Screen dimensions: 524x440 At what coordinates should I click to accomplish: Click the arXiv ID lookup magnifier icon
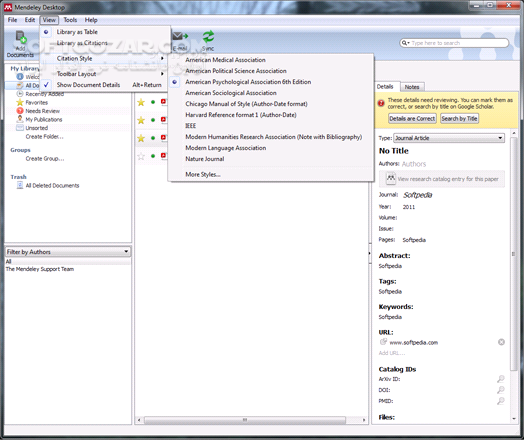coord(501,379)
